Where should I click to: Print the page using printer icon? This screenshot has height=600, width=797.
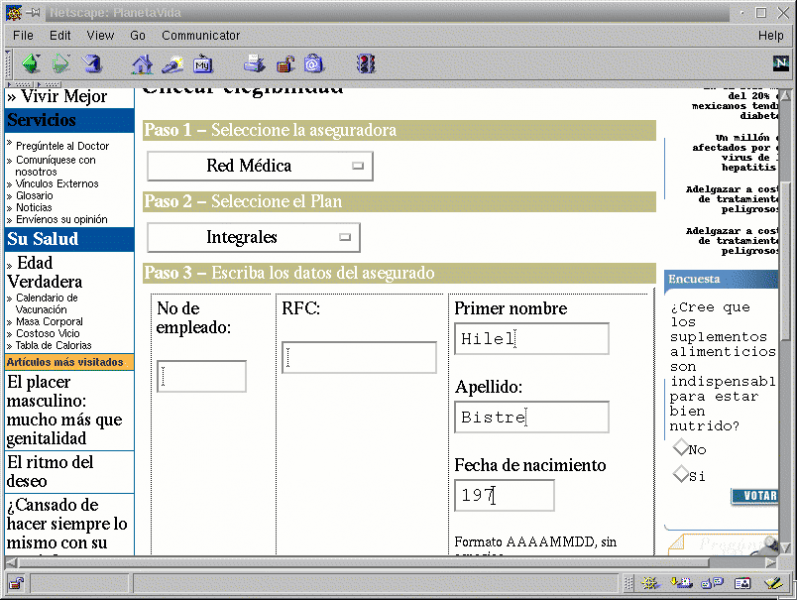[254, 64]
